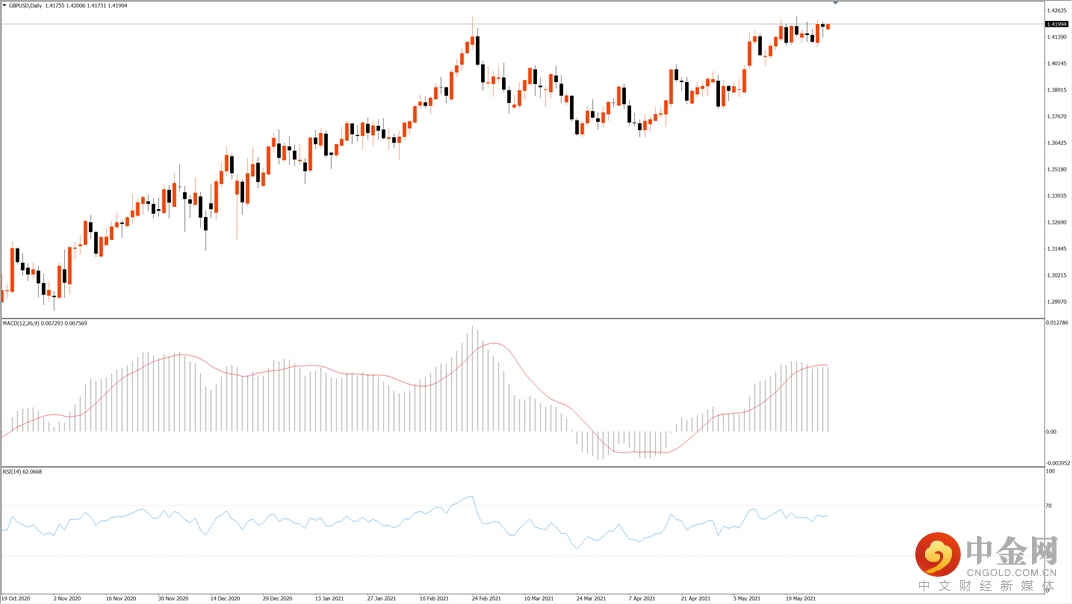The width and height of the screenshot is (1072, 604).
Task: Click the 19 May 2021 date marker
Action: pyautogui.click(x=799, y=599)
